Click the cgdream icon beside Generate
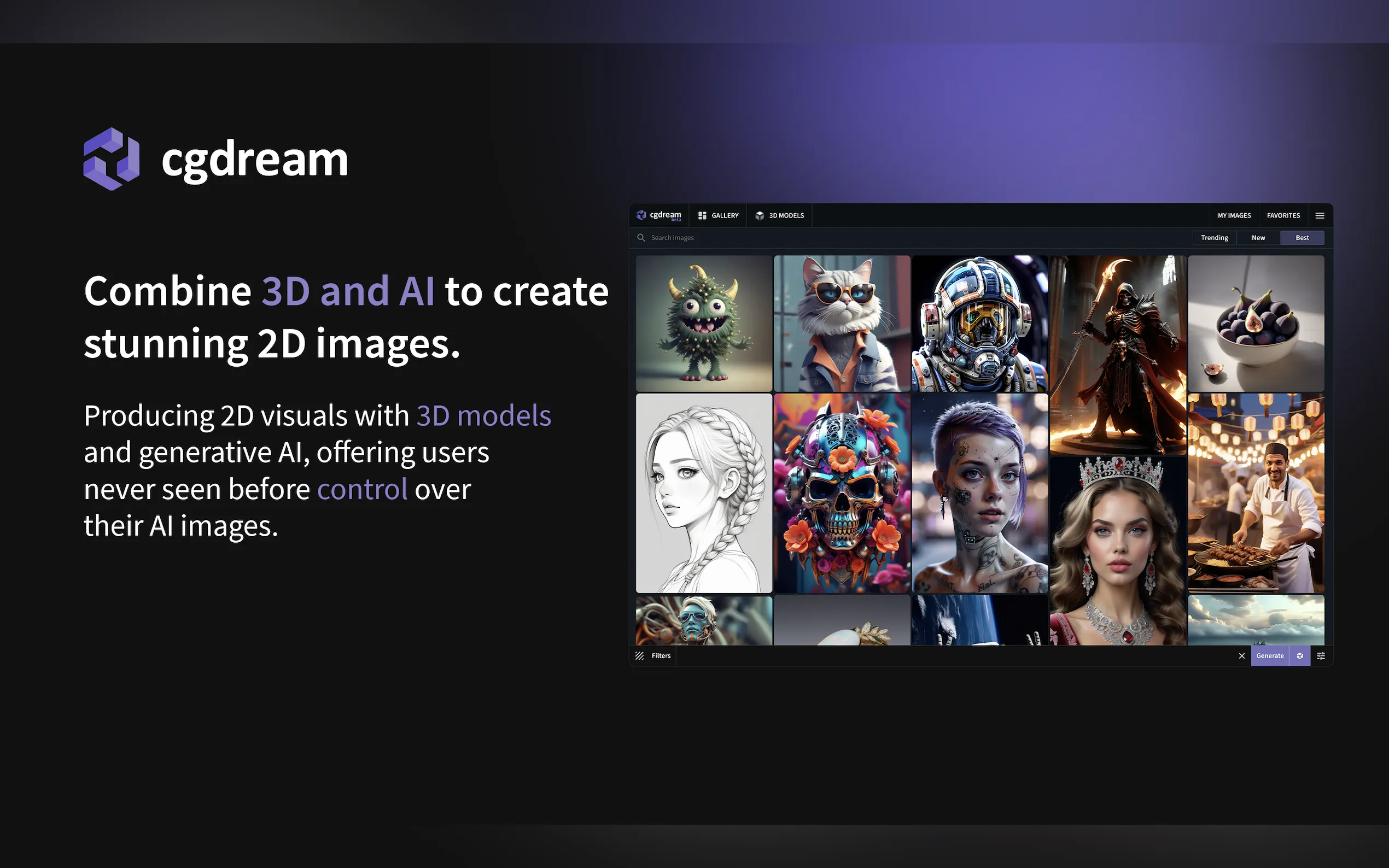 point(1300,655)
